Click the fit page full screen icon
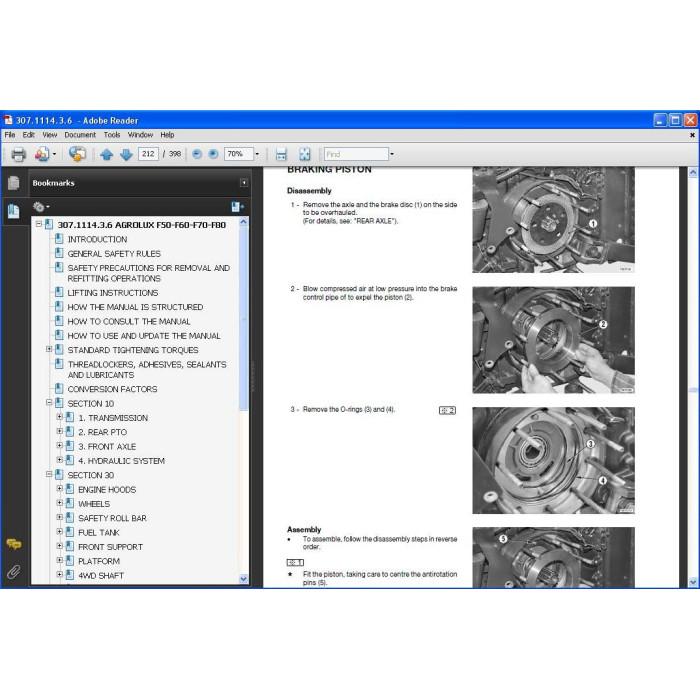The width and height of the screenshot is (700, 700). (304, 154)
